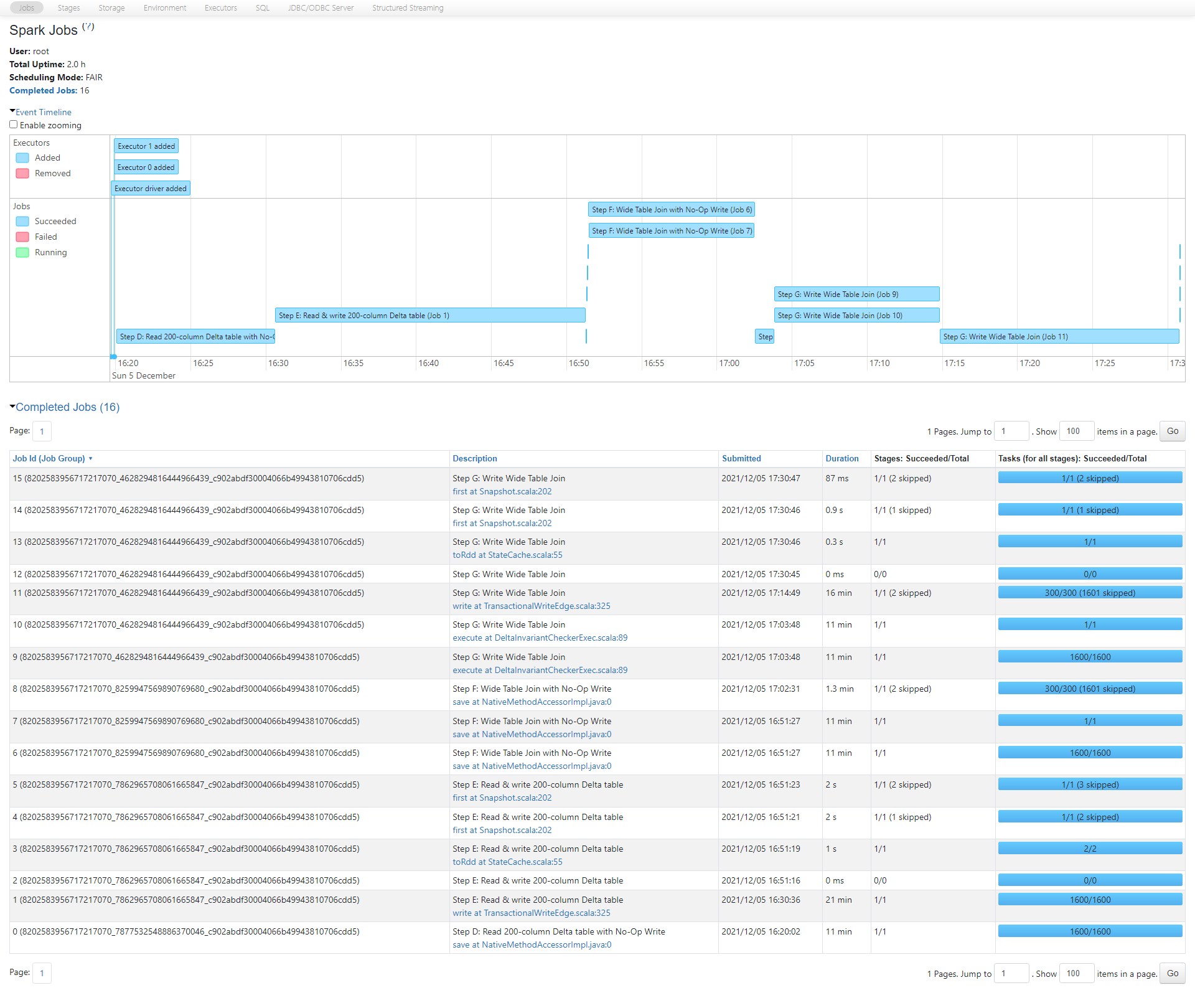Viewport: 1195px width, 1008px height.
Task: Open the Executors tab
Action: point(221,8)
